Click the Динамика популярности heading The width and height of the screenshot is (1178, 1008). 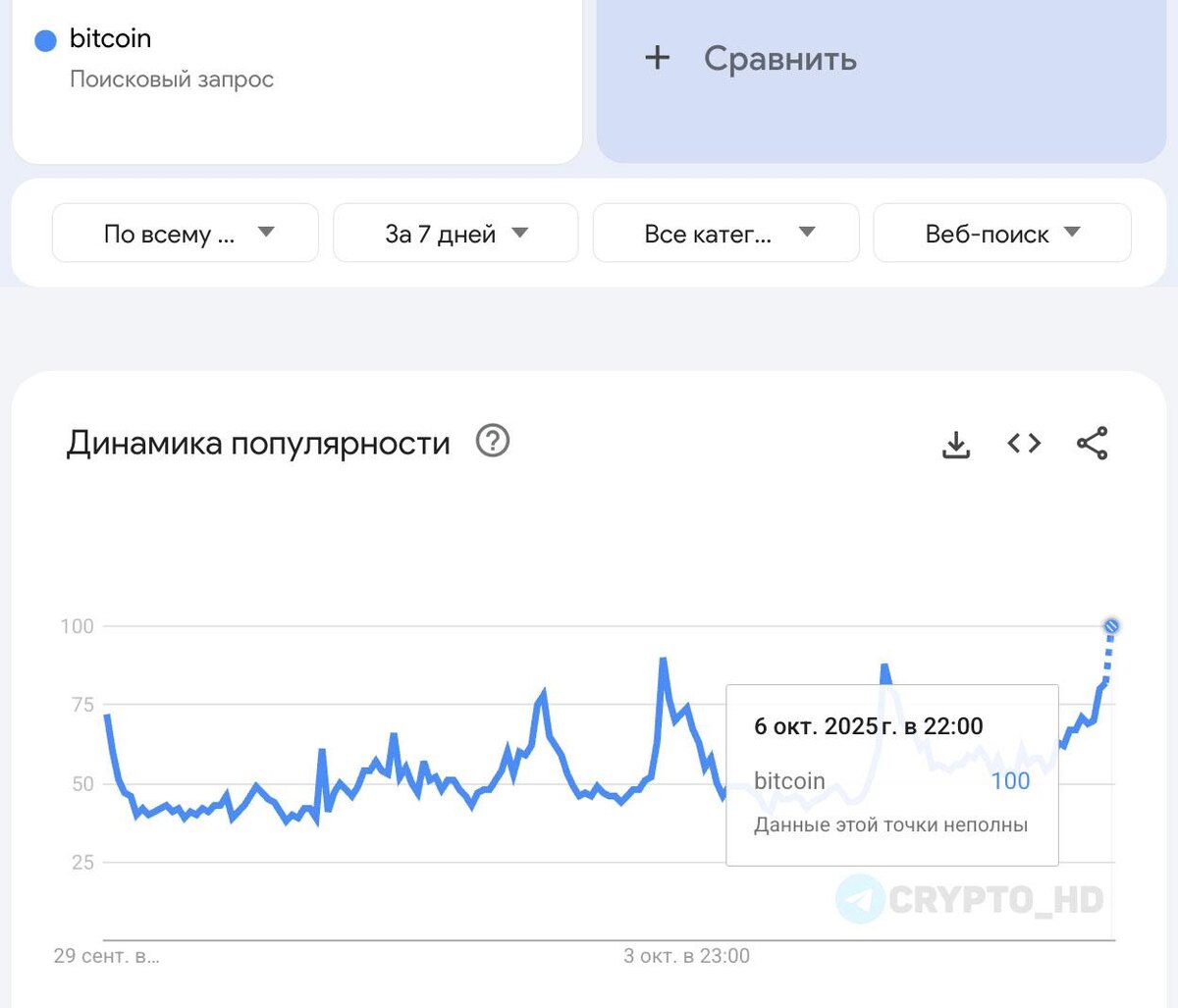click(x=258, y=444)
